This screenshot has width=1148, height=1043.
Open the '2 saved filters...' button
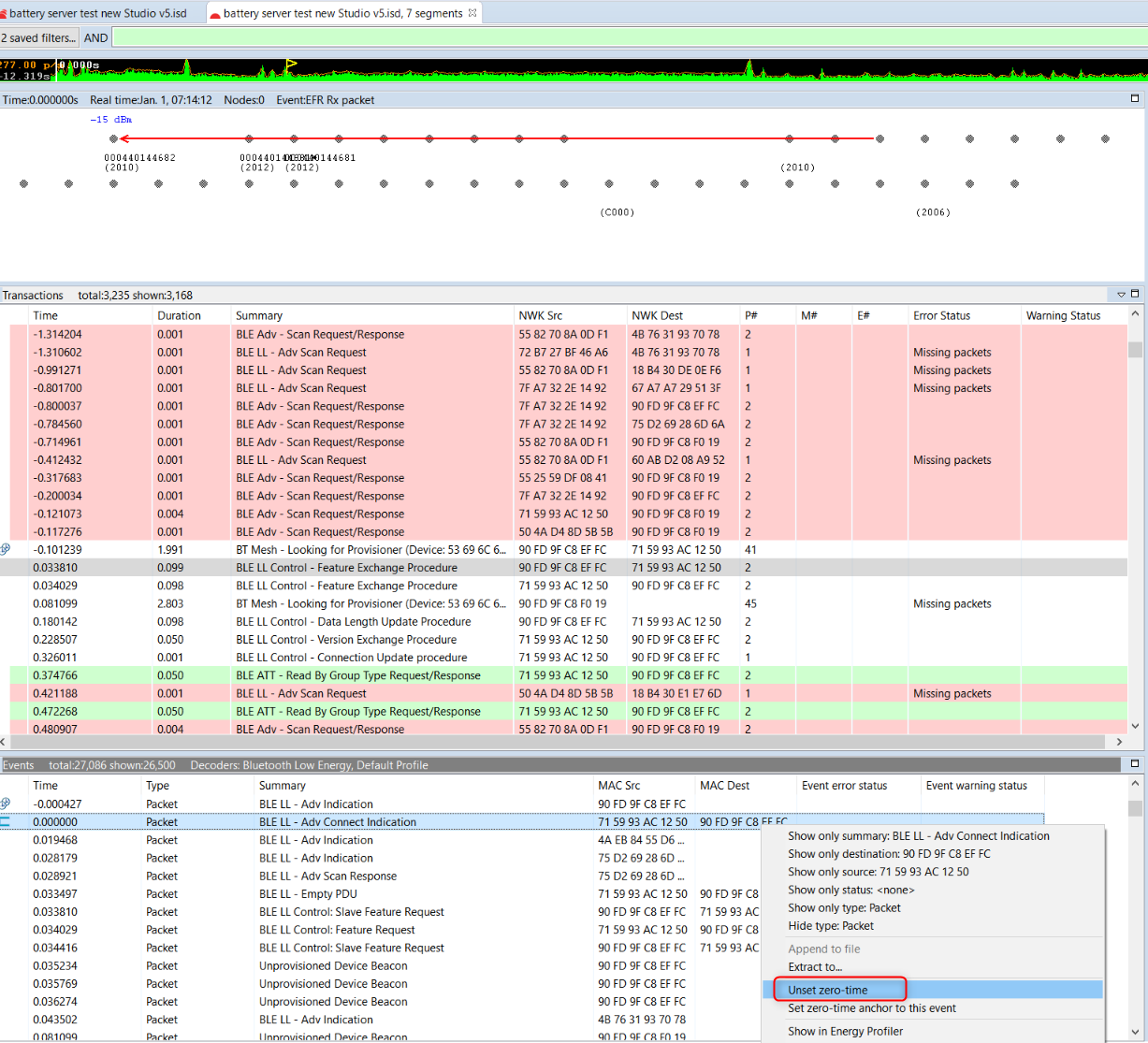[38, 37]
